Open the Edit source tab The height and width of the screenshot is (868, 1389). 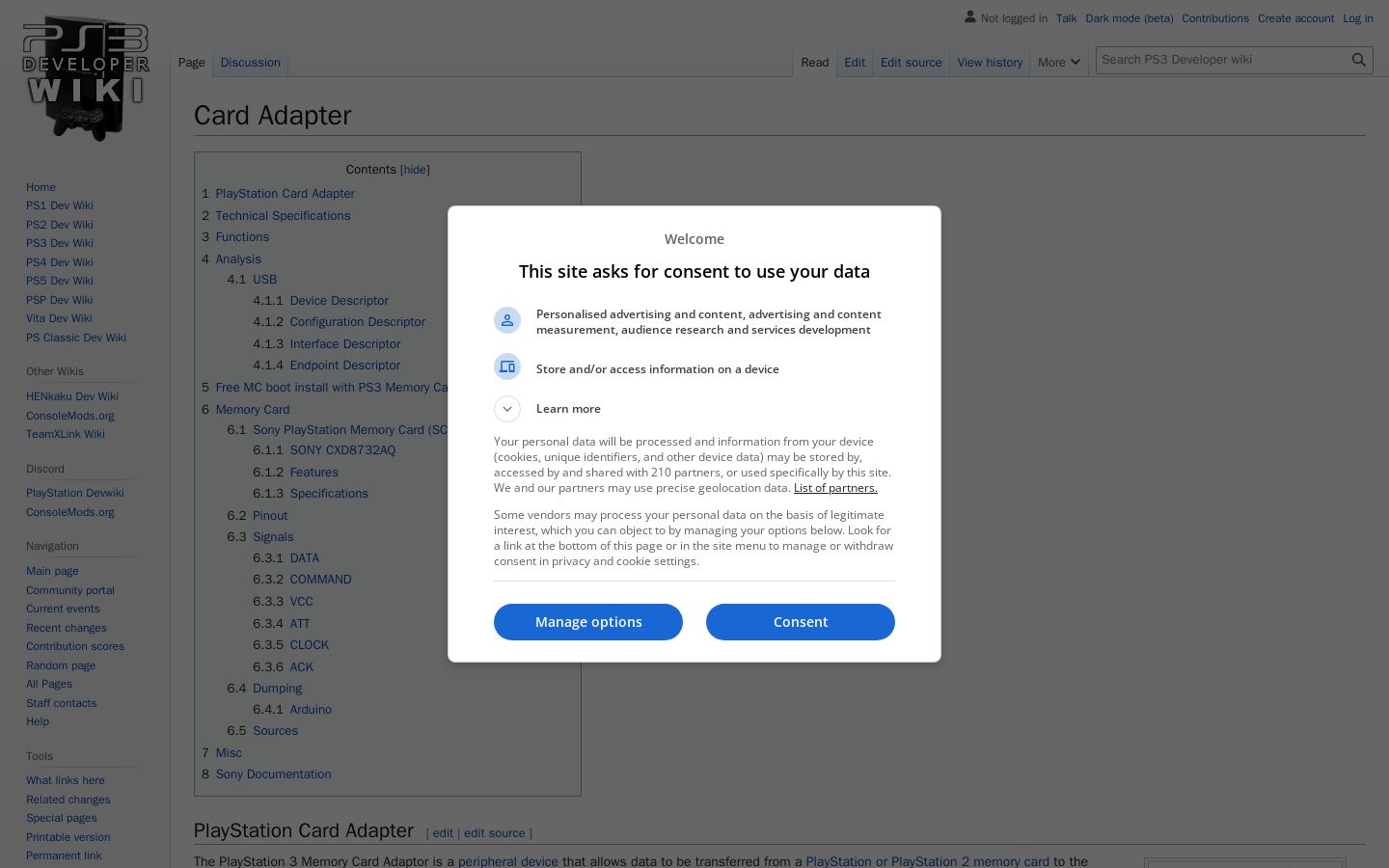pyautogui.click(x=911, y=63)
